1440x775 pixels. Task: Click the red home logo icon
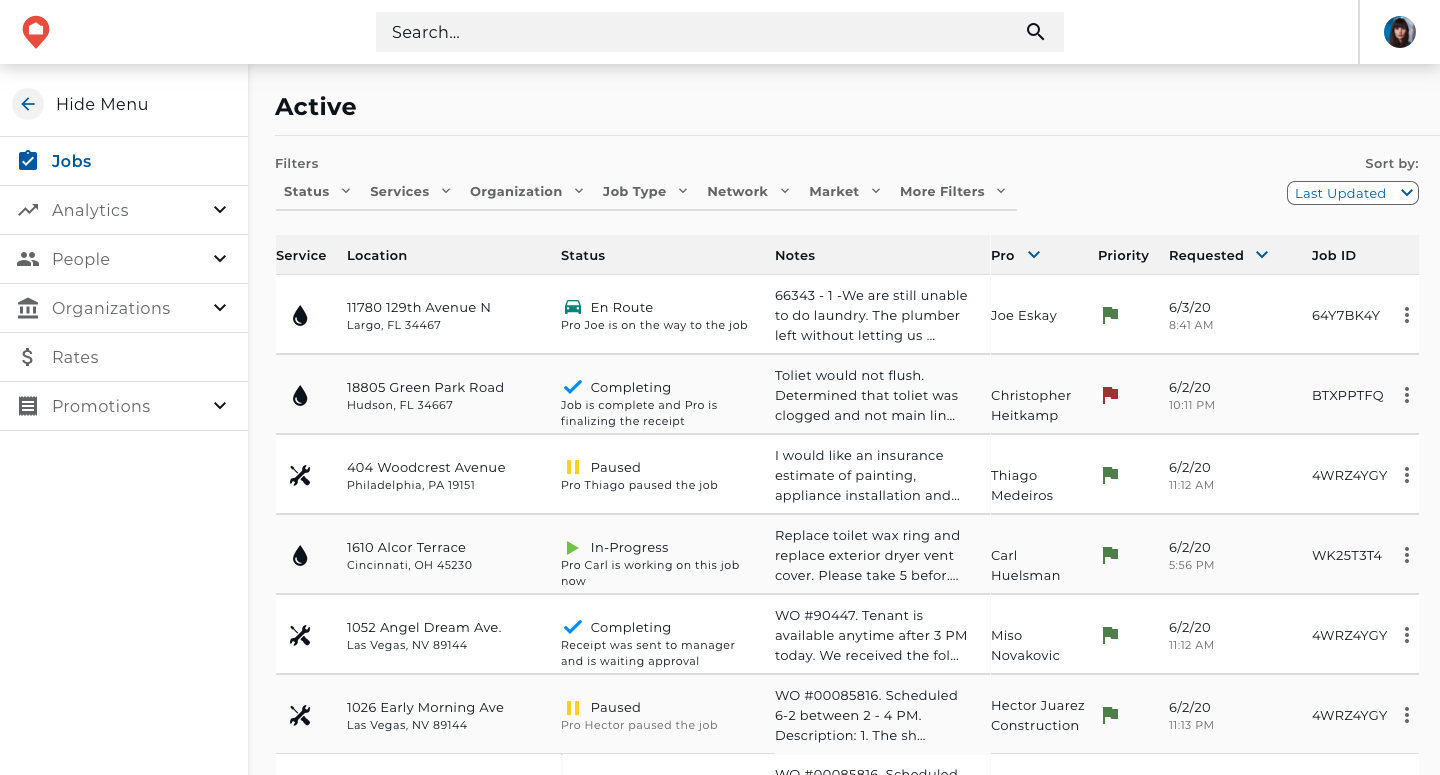[36, 32]
